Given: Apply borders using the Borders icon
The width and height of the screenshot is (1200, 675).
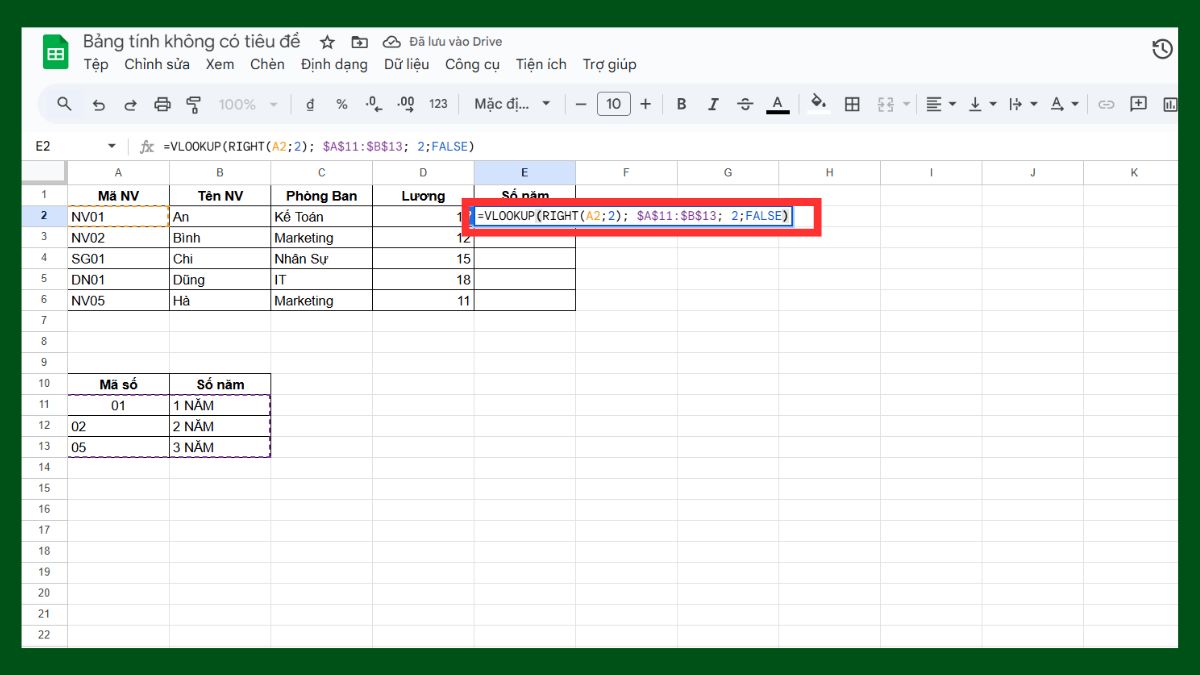Looking at the screenshot, I should [x=852, y=103].
